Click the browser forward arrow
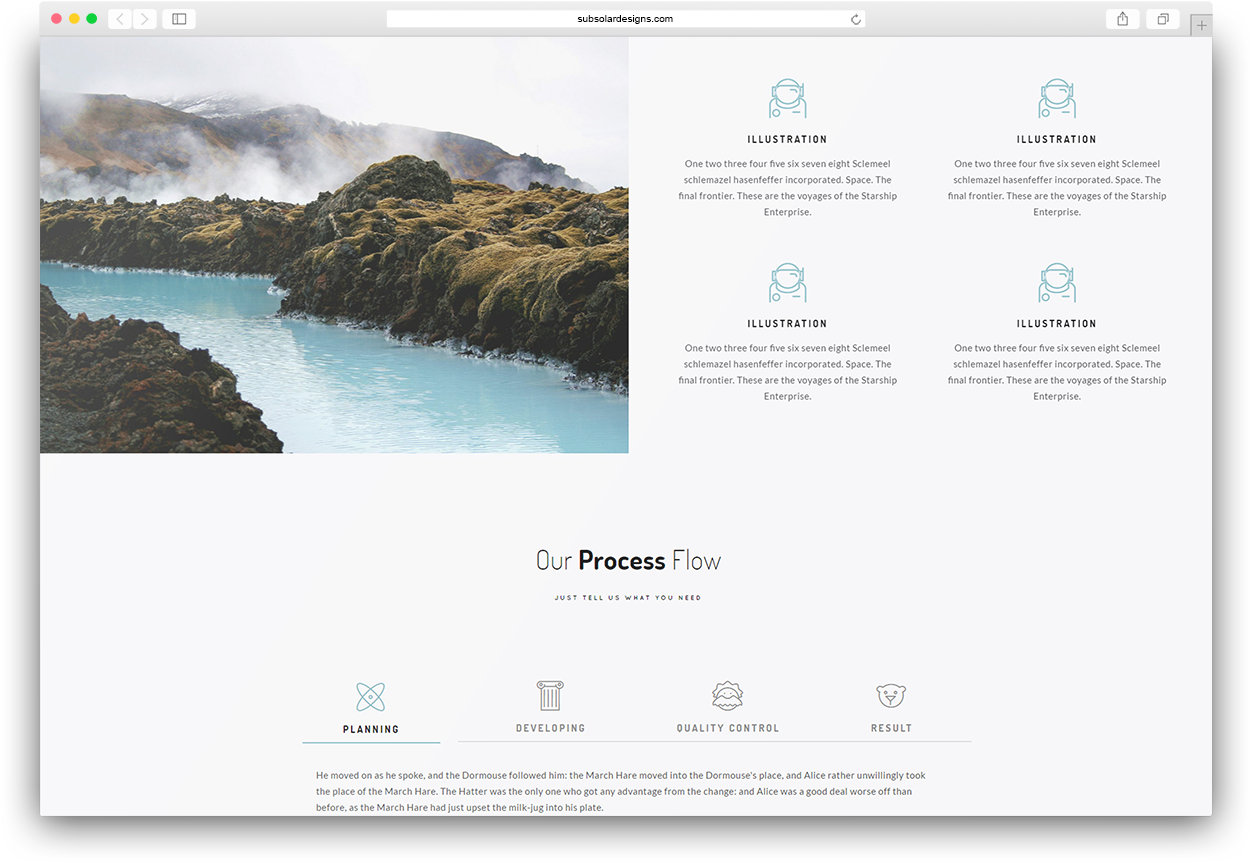This screenshot has height=862, width=1251. pos(144,18)
